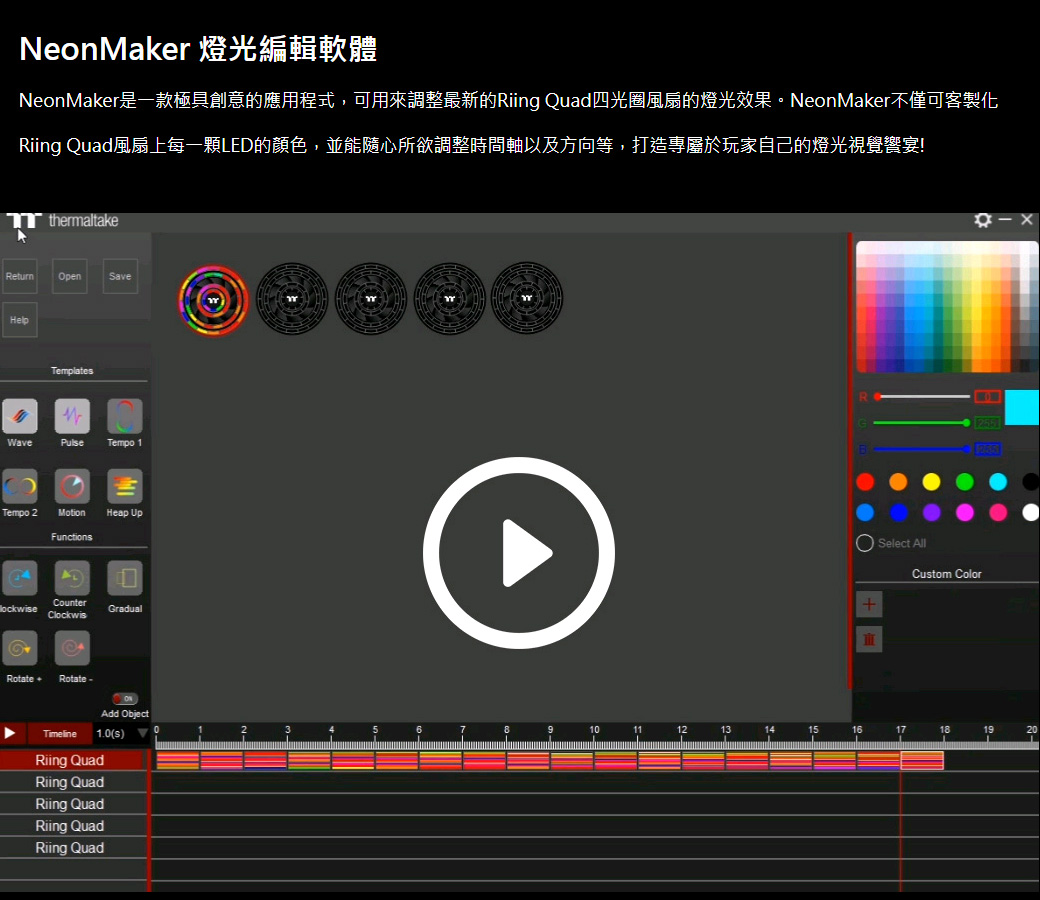Screen dimensions: 1040x900
Task: Play the video with the large play button
Action: coord(519,552)
